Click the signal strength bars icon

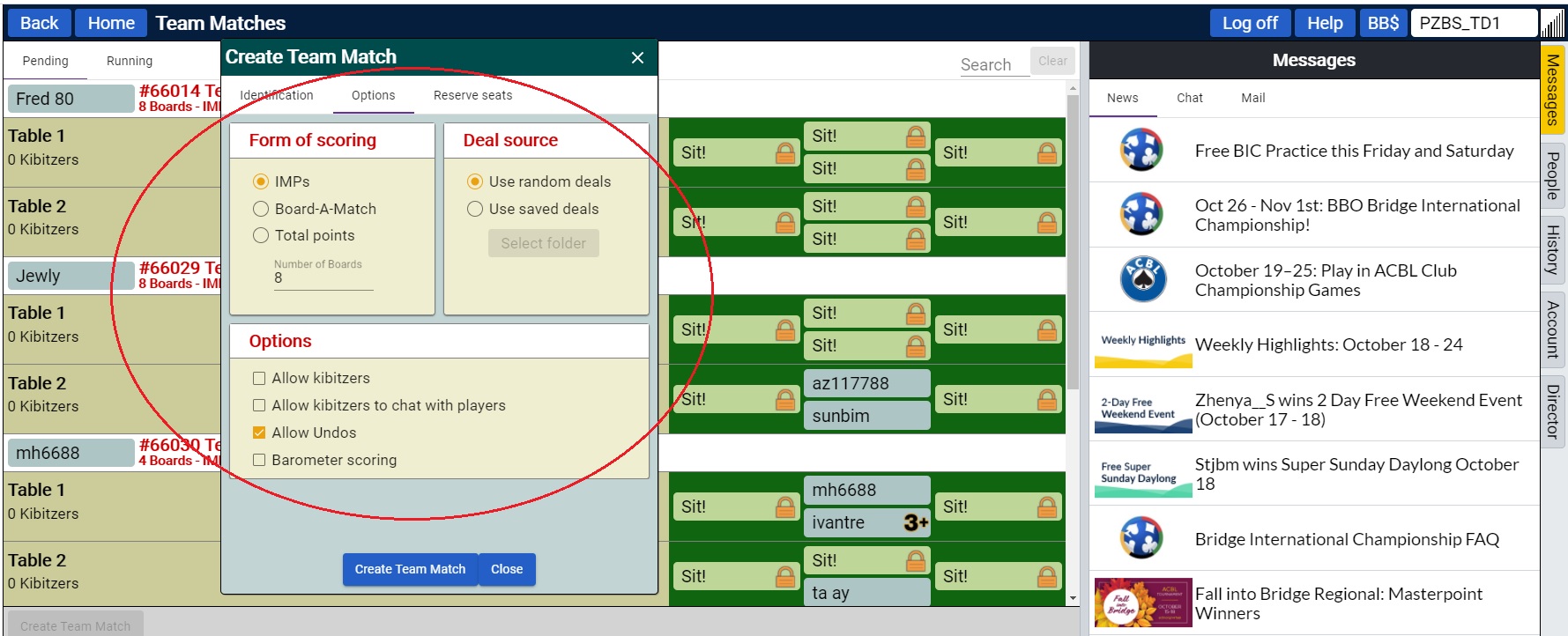point(1552,24)
